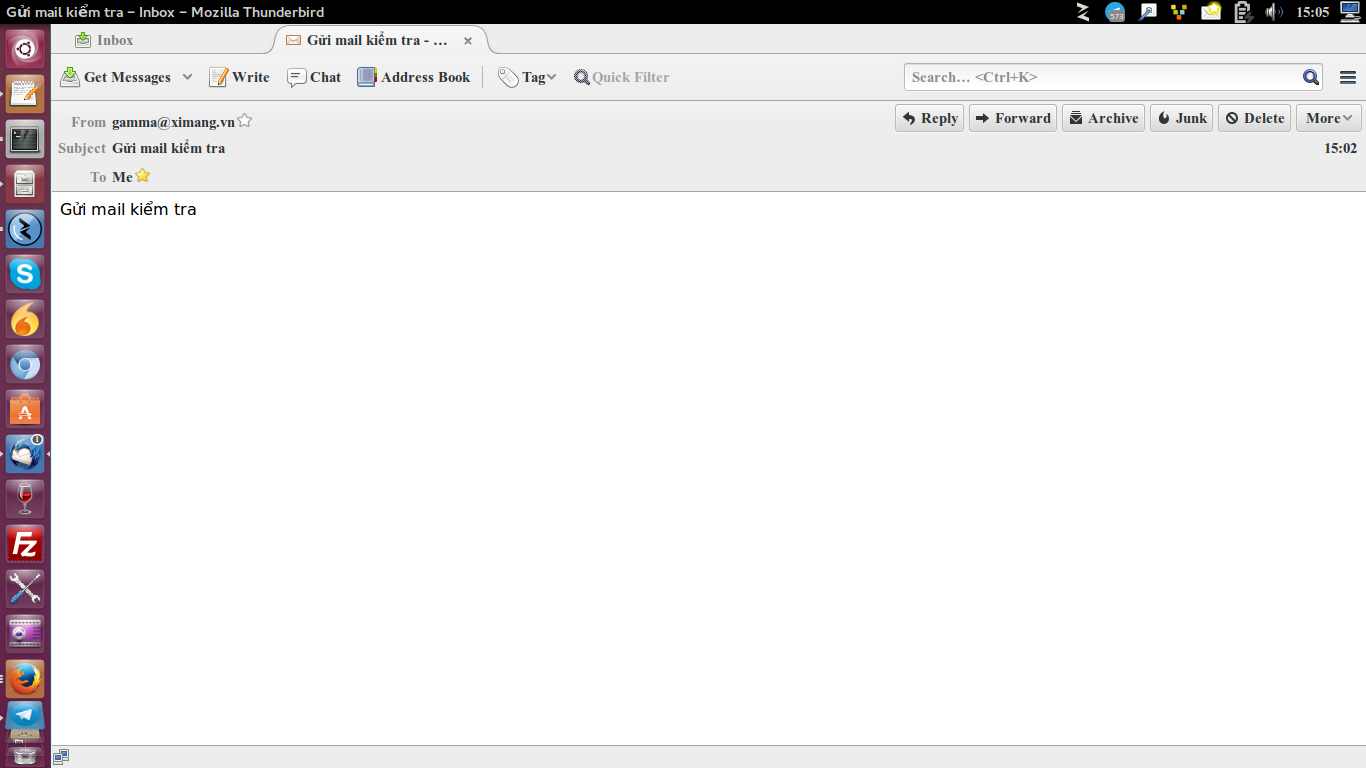The image size is (1366, 768).
Task: Open the blue Zalo launcher icon
Action: click(x=25, y=229)
